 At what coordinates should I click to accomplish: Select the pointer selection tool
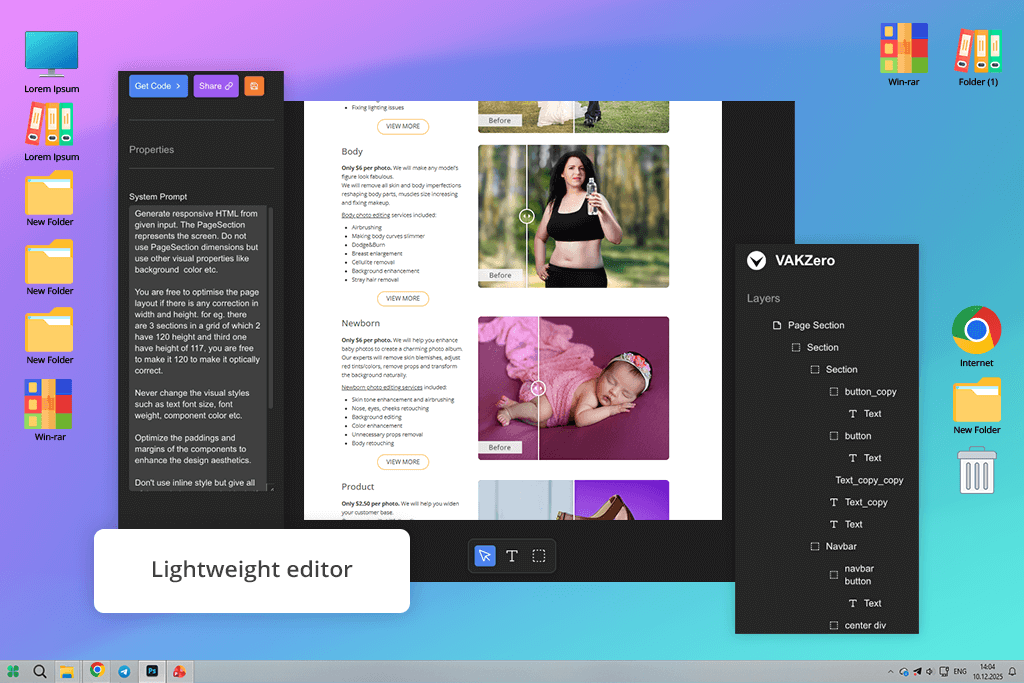point(485,556)
